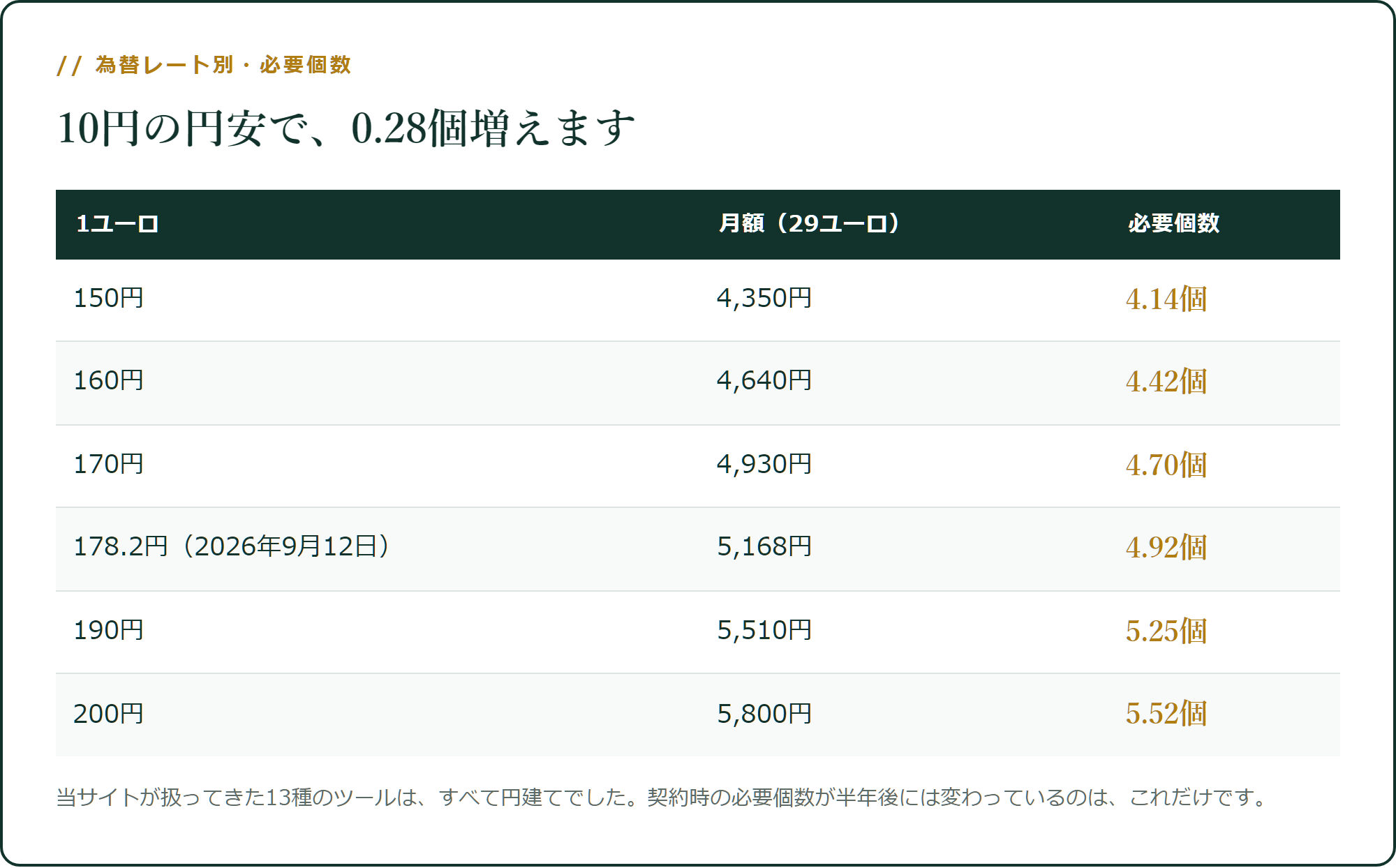The width and height of the screenshot is (1396, 868).
Task: Click the 4.14個 value
Action: click(x=1166, y=299)
